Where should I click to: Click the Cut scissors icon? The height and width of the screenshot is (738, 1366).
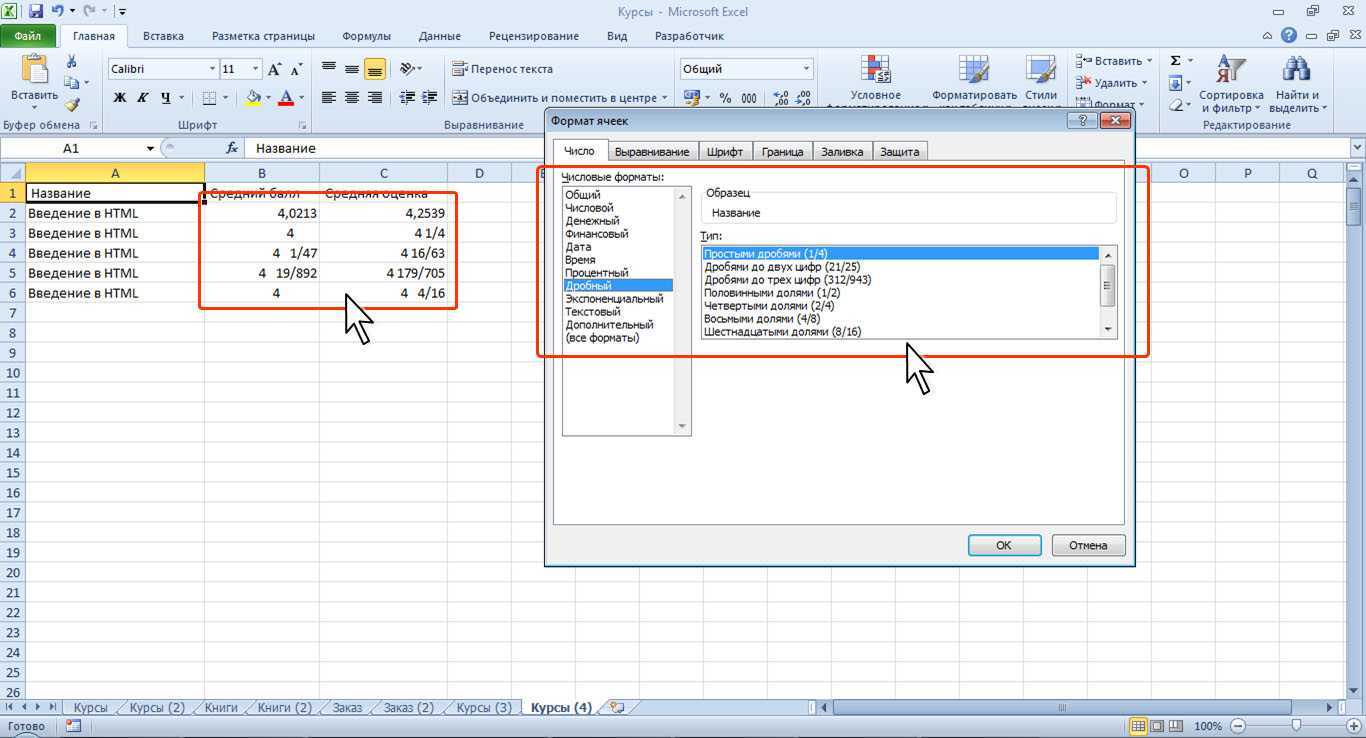(72, 62)
